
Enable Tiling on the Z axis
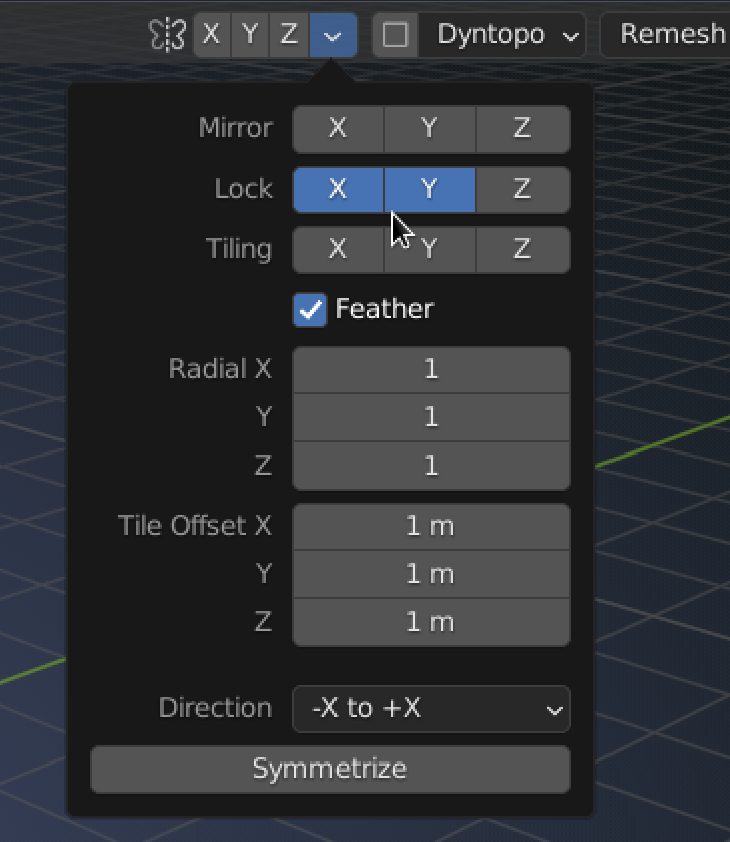coord(522,249)
